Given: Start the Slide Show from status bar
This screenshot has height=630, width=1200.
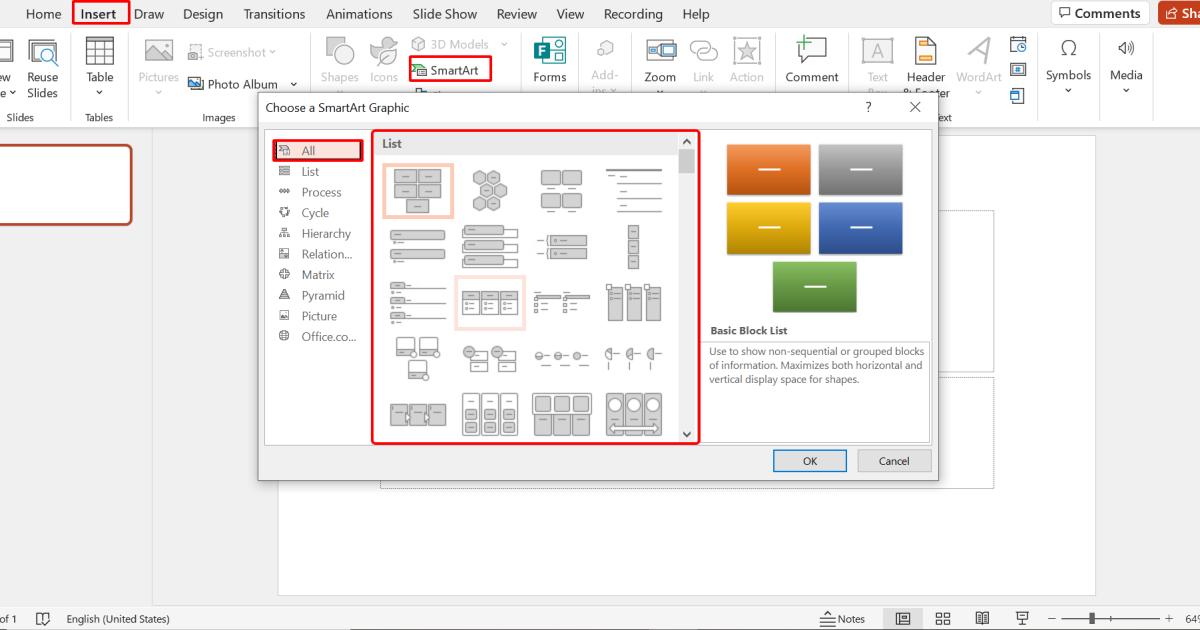Looking at the screenshot, I should (x=1021, y=618).
